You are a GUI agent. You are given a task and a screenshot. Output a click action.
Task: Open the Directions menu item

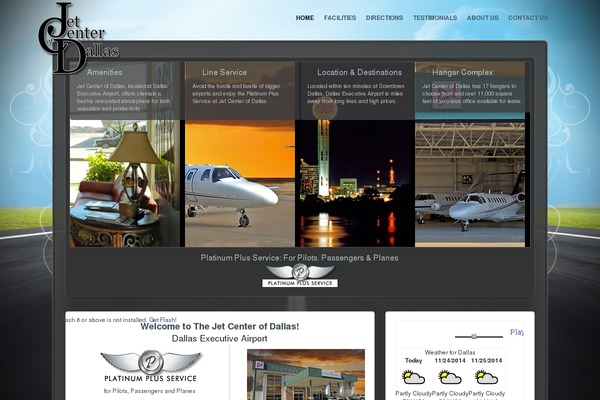coord(384,18)
